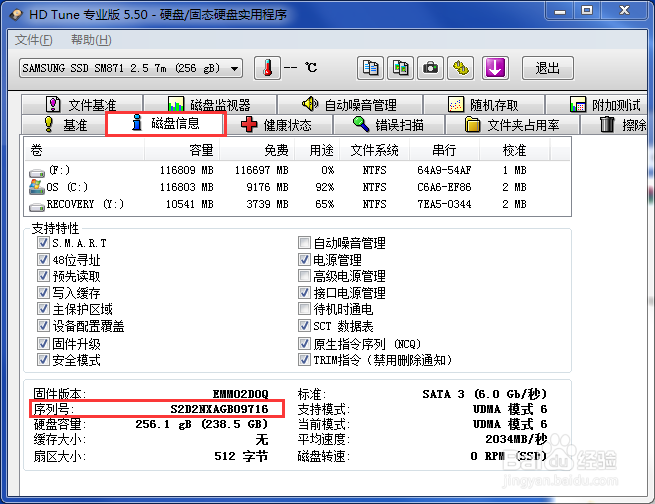Enable the 自动噪音管理 checkbox

[x=304, y=242]
